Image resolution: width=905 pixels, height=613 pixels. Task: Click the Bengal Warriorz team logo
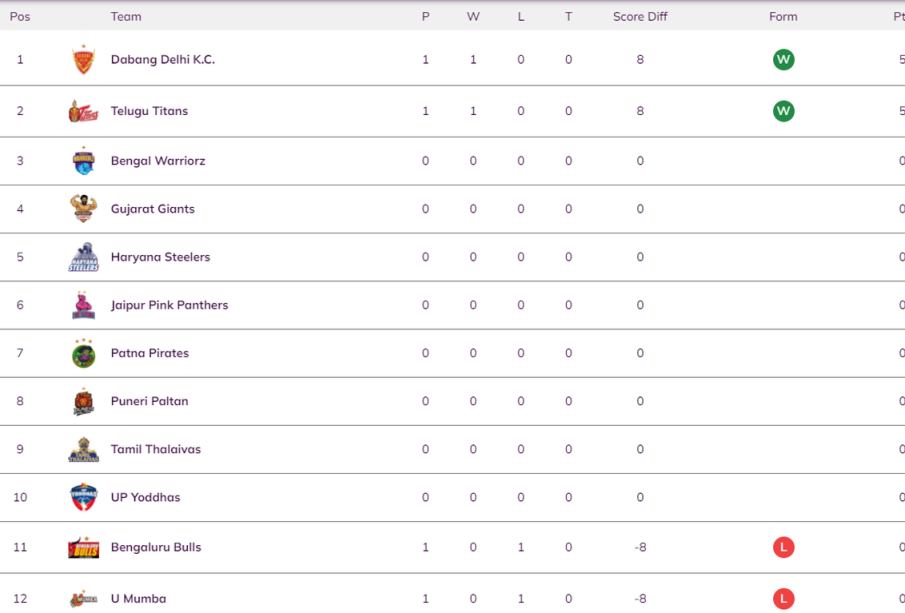click(x=84, y=160)
